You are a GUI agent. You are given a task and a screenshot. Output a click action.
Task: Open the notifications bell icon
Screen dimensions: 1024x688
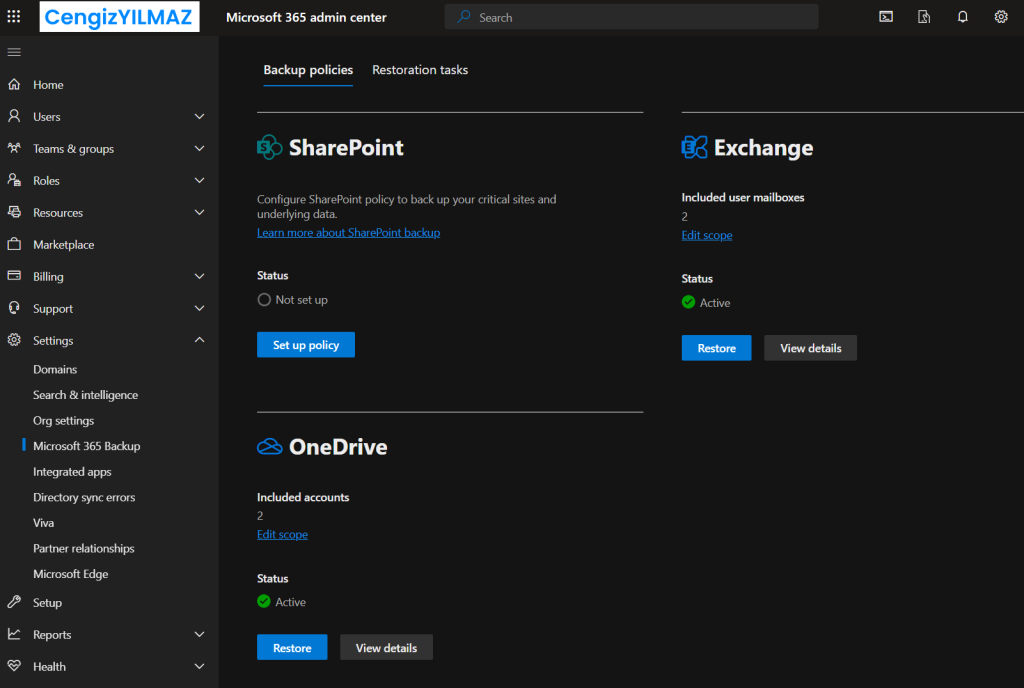(x=963, y=17)
